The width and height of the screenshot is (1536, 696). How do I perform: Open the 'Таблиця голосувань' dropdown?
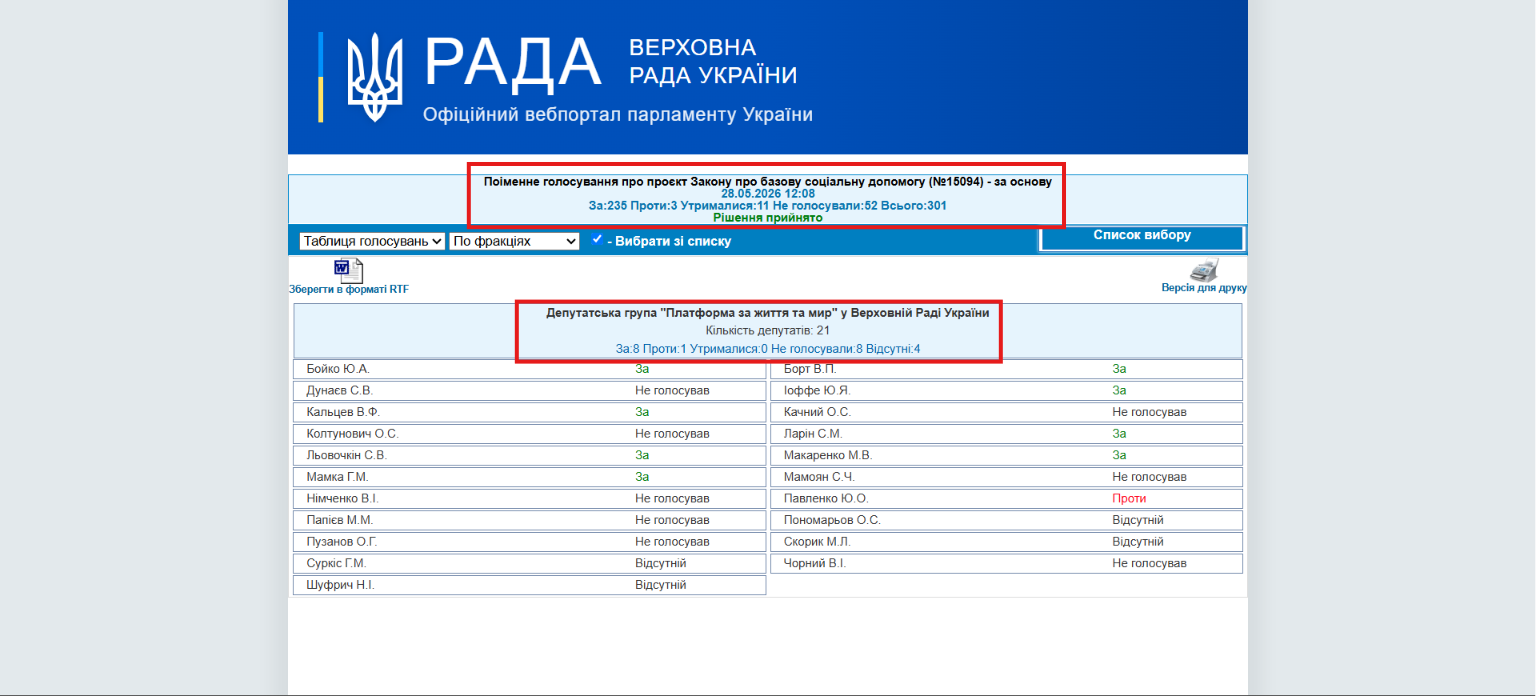(372, 241)
